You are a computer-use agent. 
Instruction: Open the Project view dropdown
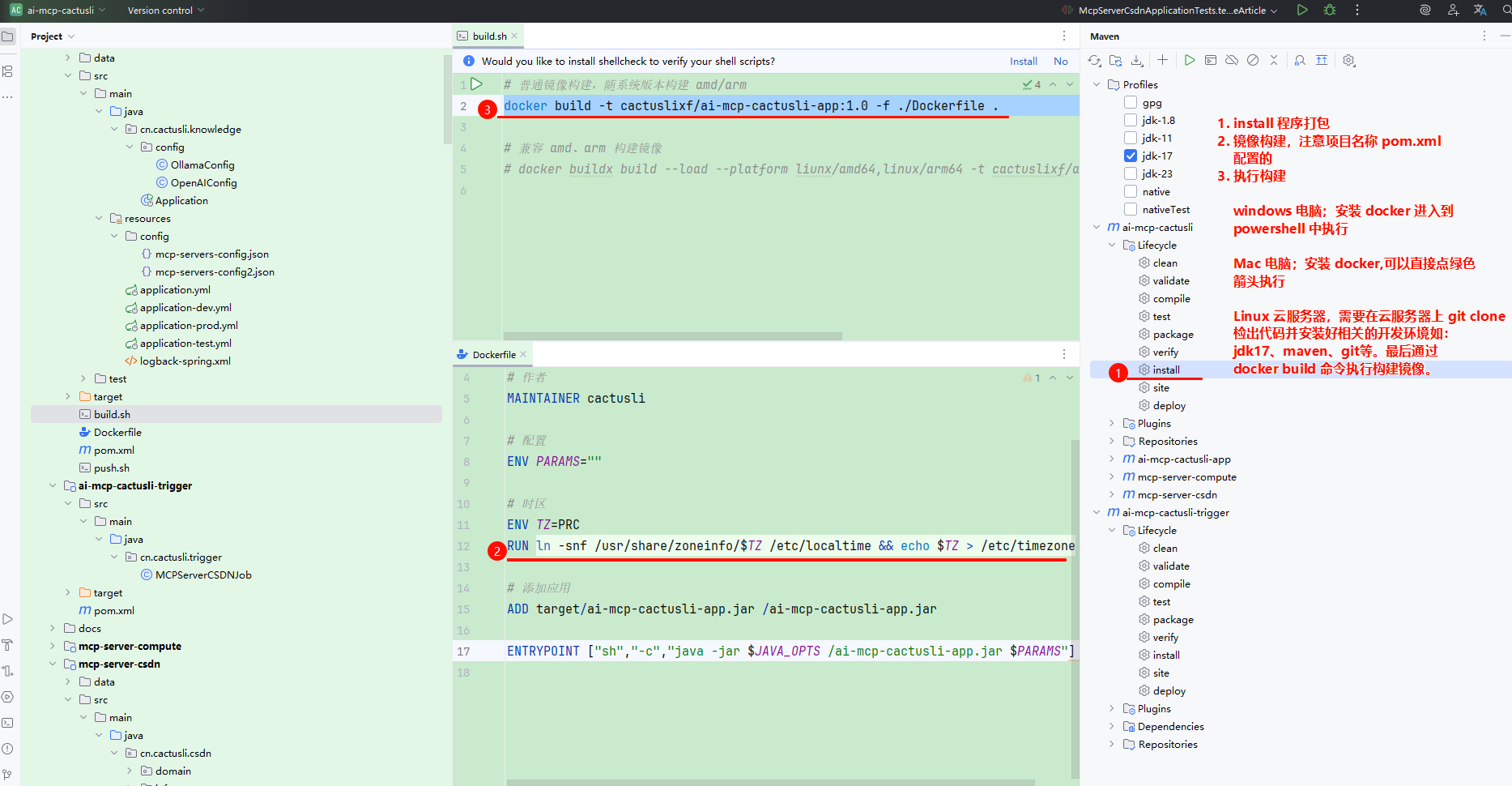(53, 36)
